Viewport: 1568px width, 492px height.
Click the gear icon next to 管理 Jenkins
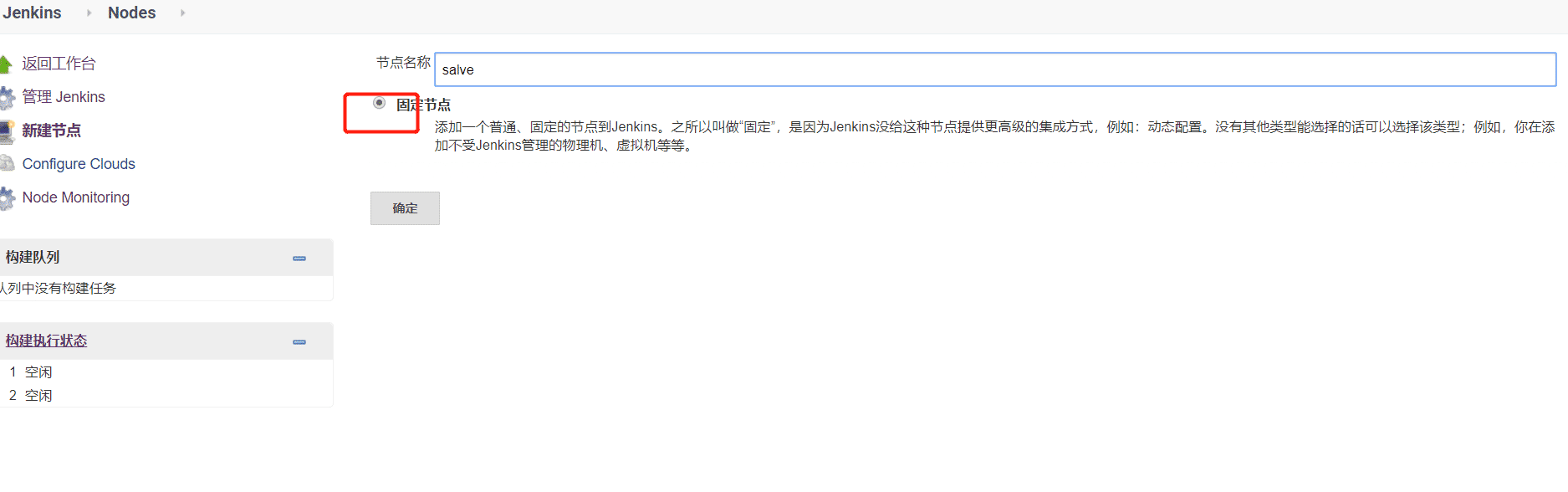(x=7, y=98)
